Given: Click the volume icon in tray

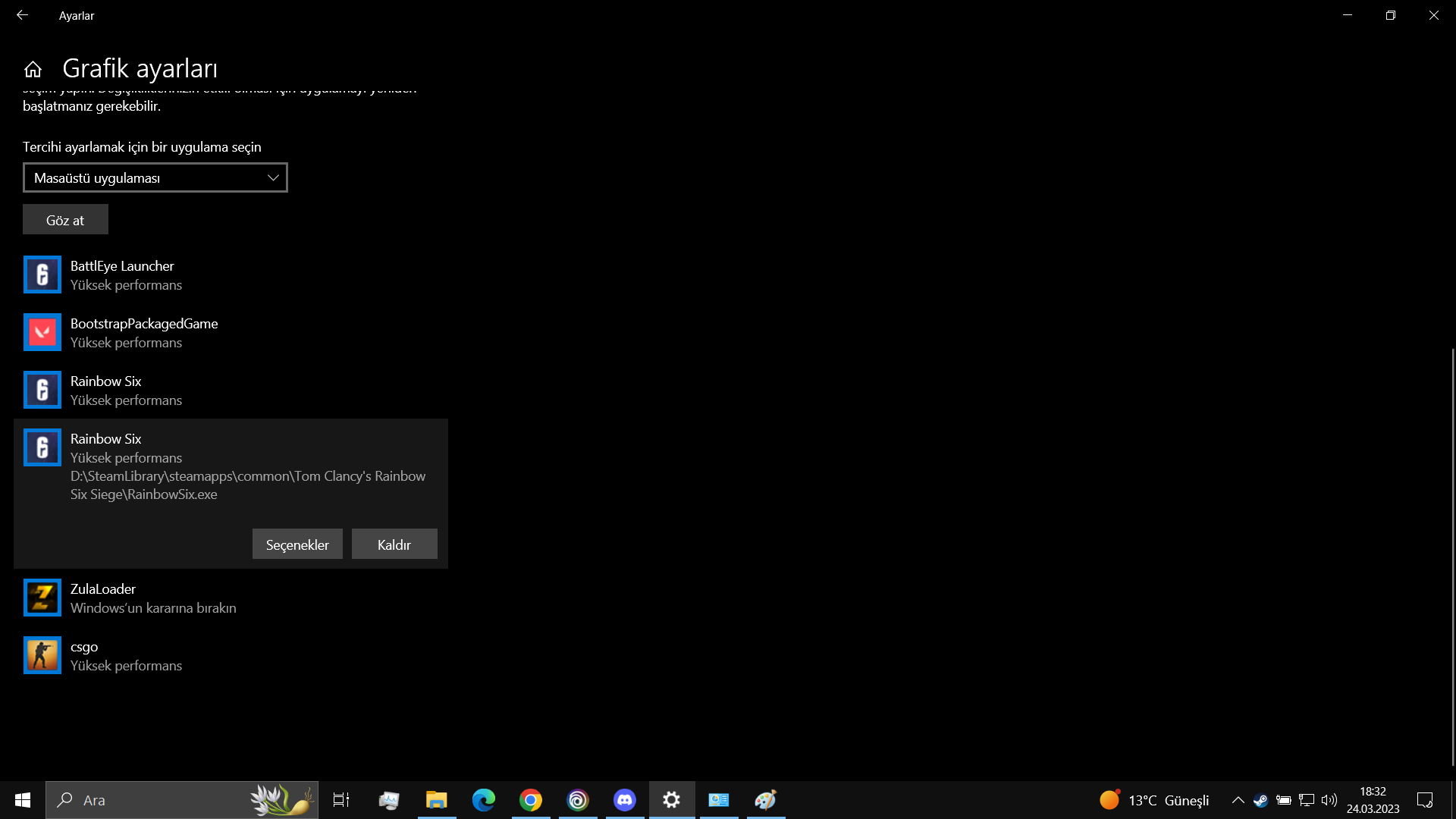Looking at the screenshot, I should tap(1329, 800).
